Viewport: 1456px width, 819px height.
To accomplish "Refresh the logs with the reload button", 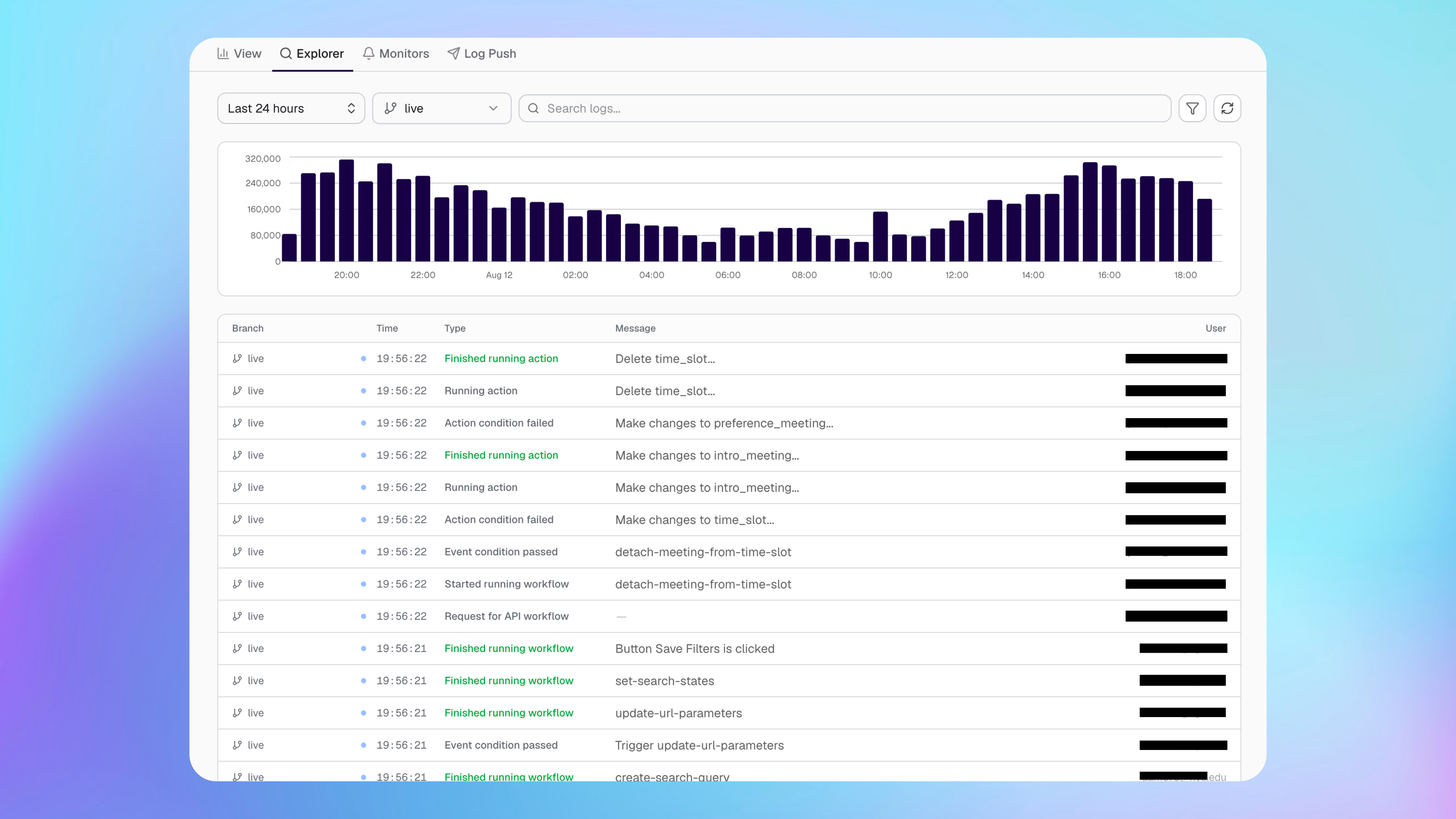I will coord(1227,109).
